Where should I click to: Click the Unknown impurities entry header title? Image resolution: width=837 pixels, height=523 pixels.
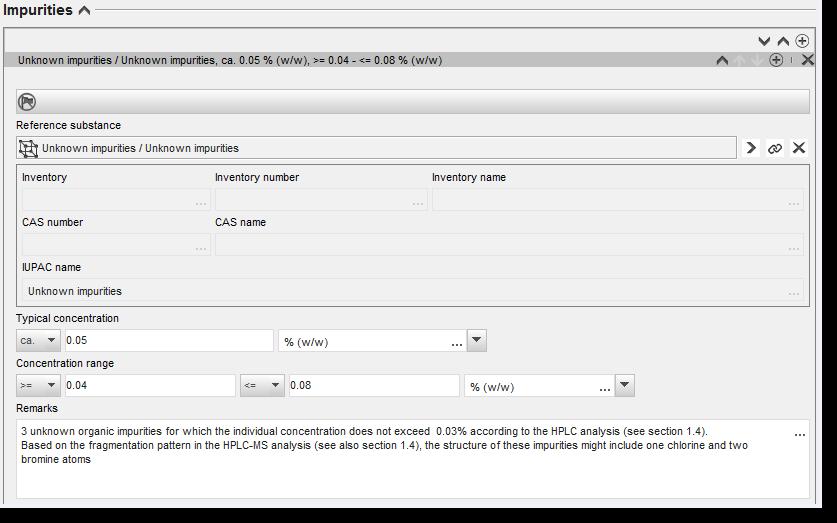[x=230, y=60]
